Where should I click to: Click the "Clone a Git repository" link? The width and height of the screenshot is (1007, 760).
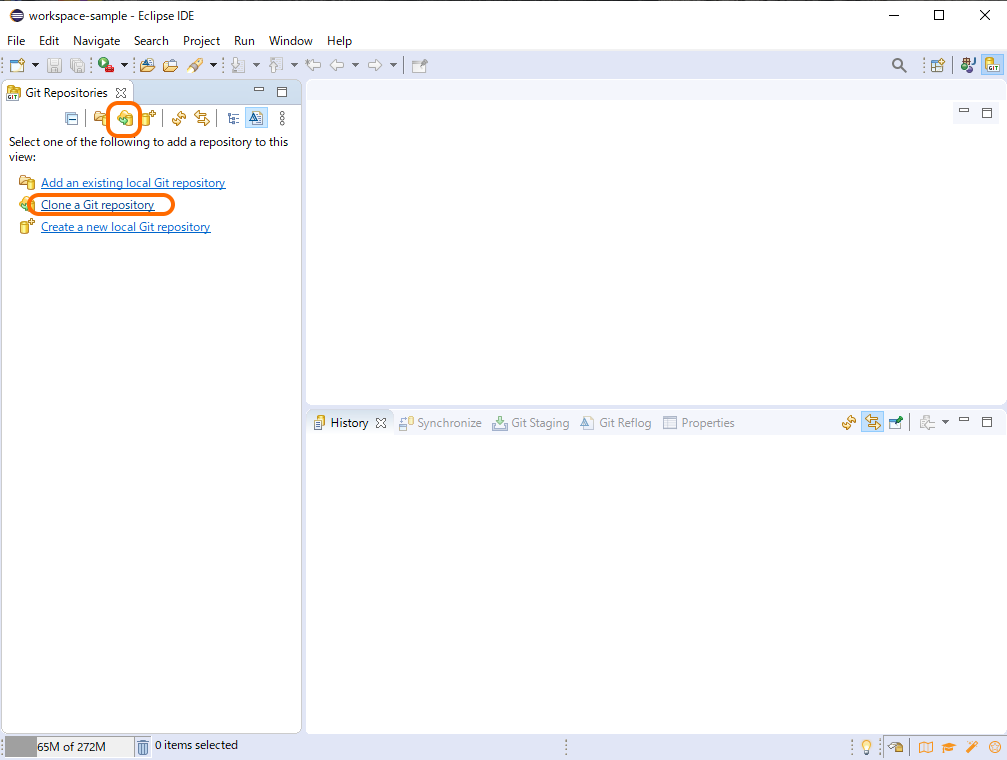[x=97, y=205]
